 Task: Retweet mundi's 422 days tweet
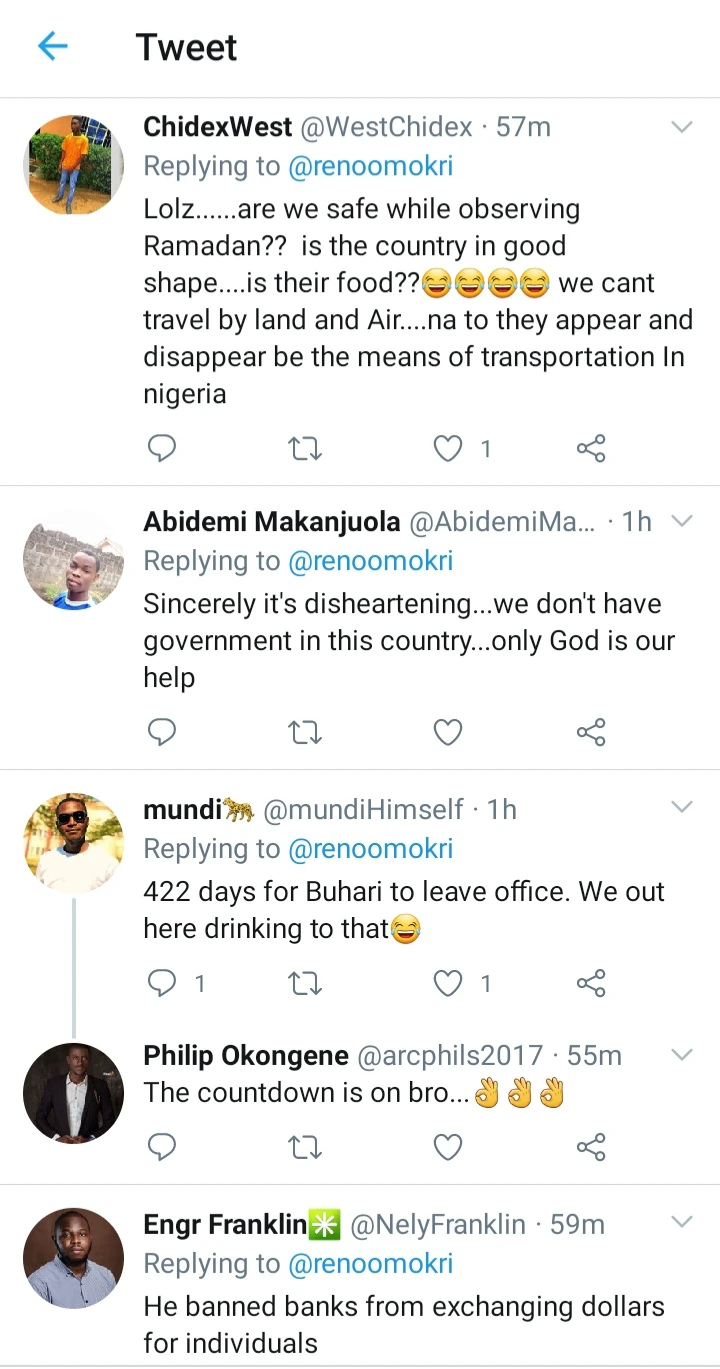[304, 983]
